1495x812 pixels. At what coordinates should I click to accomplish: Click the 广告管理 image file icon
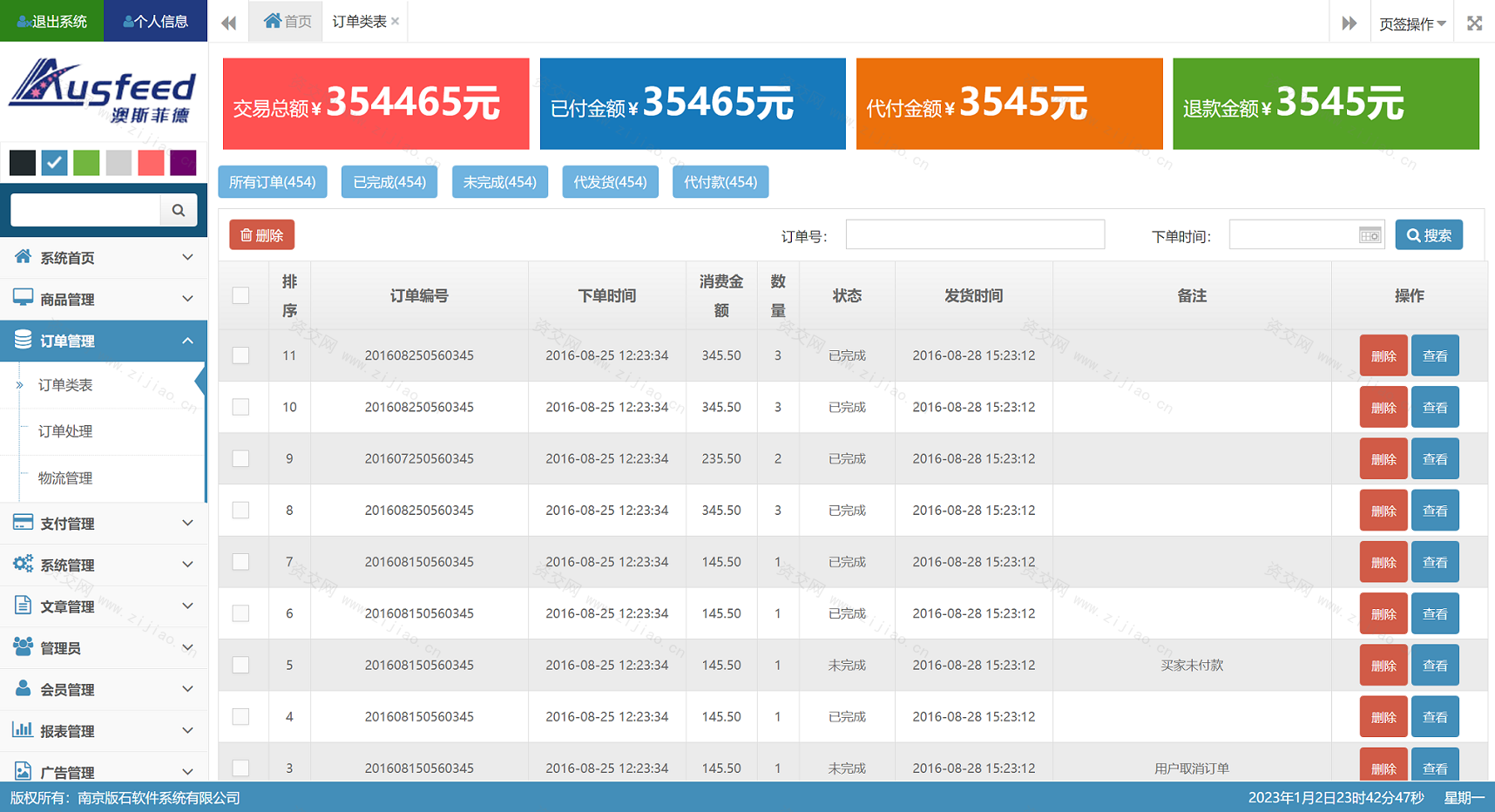[23, 771]
